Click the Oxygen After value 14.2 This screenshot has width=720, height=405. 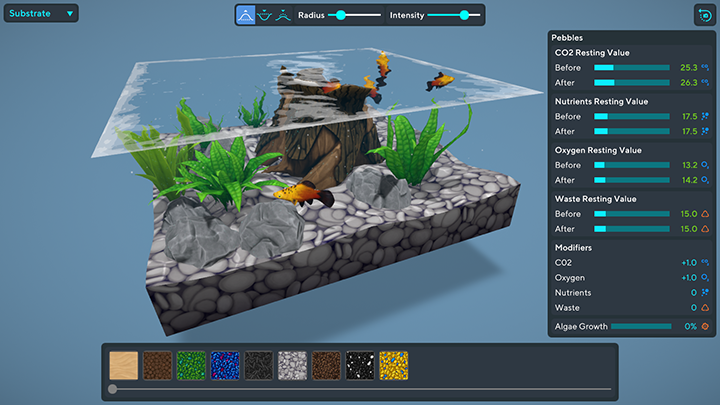click(689, 180)
